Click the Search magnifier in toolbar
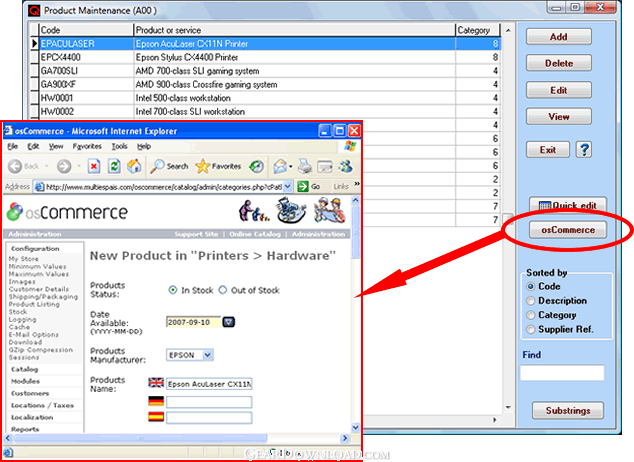The width and height of the screenshot is (634, 462). [157, 166]
